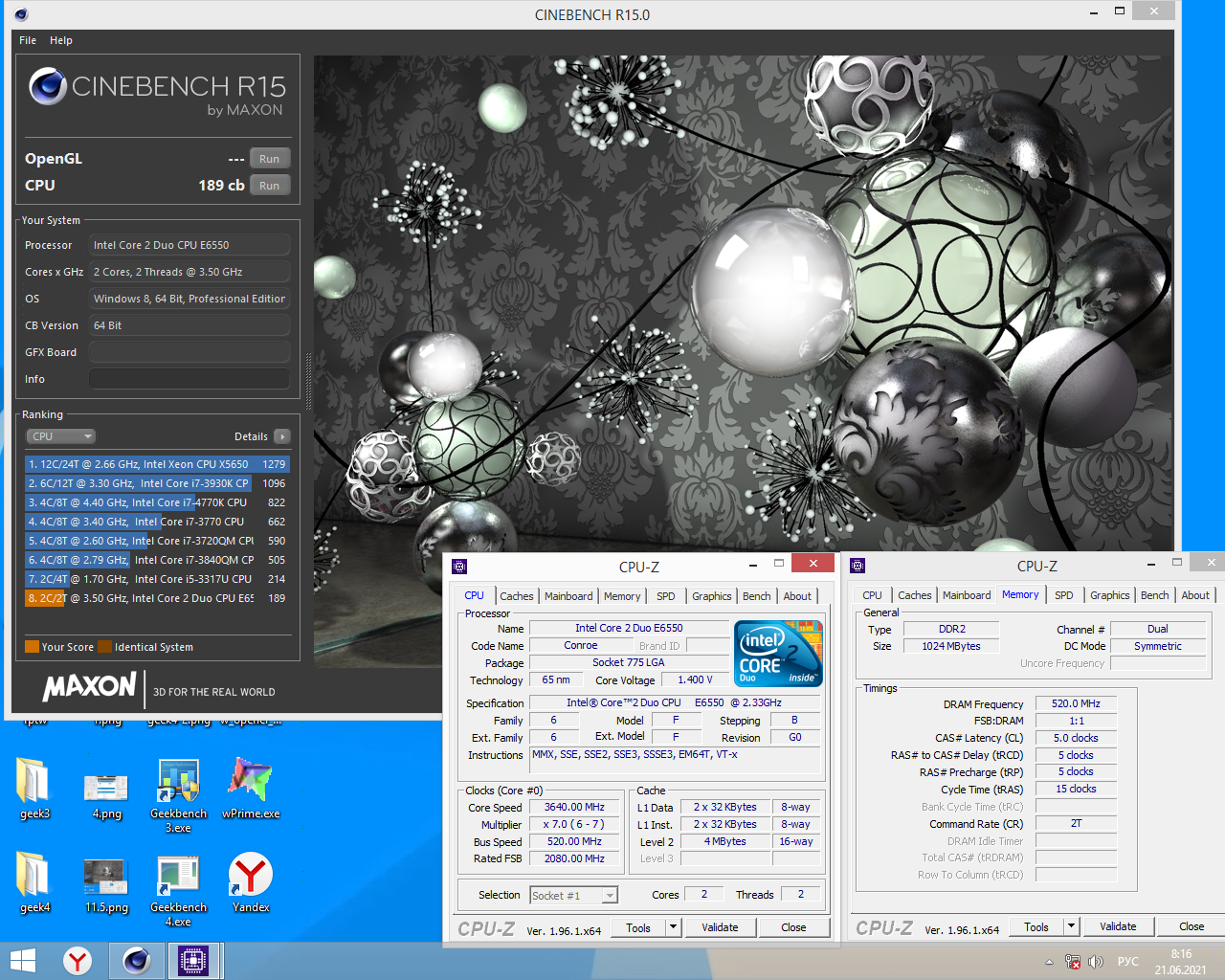
Task: Open Bench tab in left CPU-Z window
Action: tap(757, 596)
